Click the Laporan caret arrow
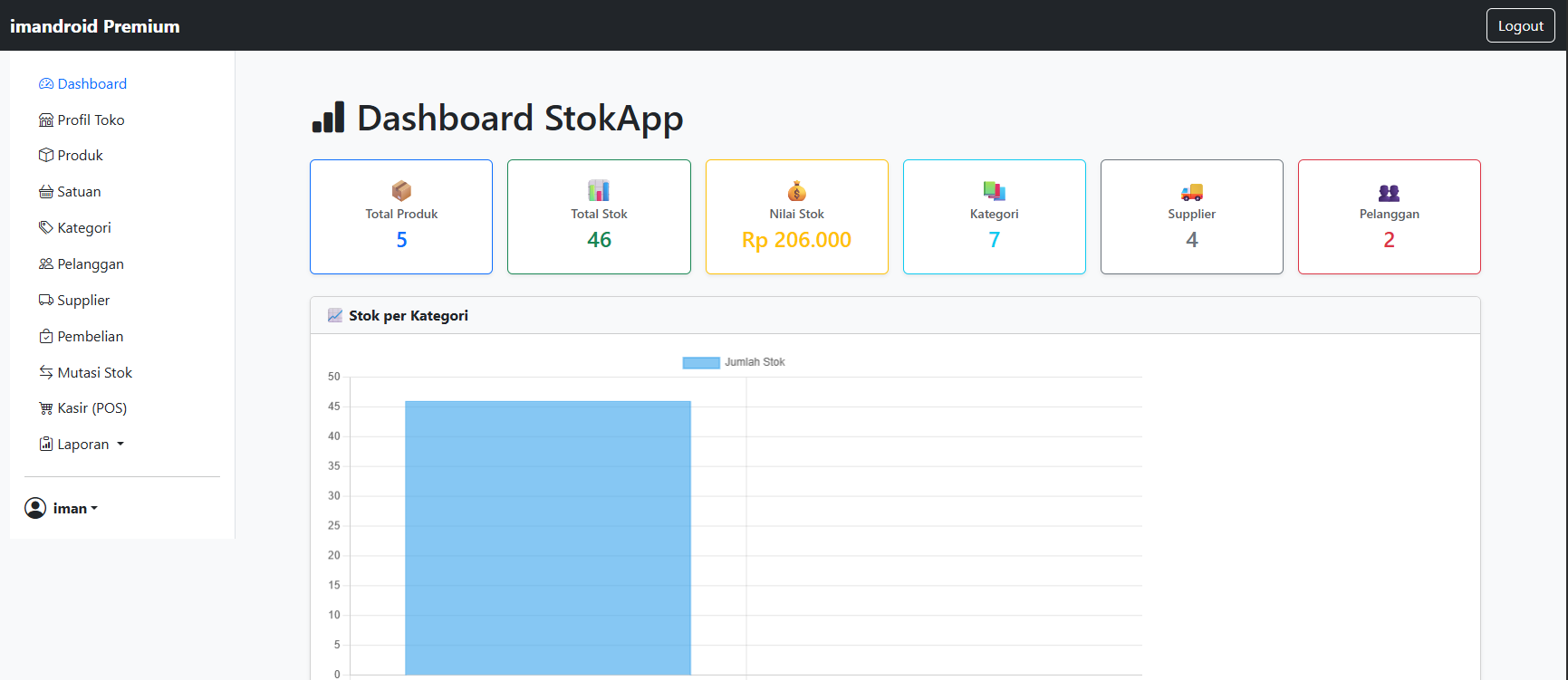This screenshot has width=1568, height=680. click(x=120, y=445)
